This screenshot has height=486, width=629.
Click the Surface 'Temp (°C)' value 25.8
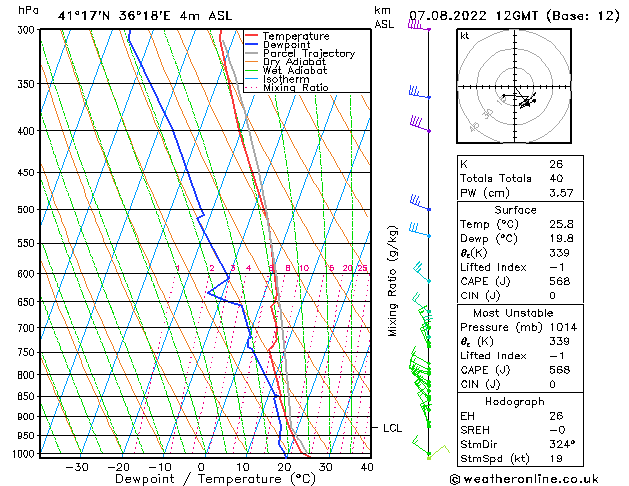[x=561, y=224]
